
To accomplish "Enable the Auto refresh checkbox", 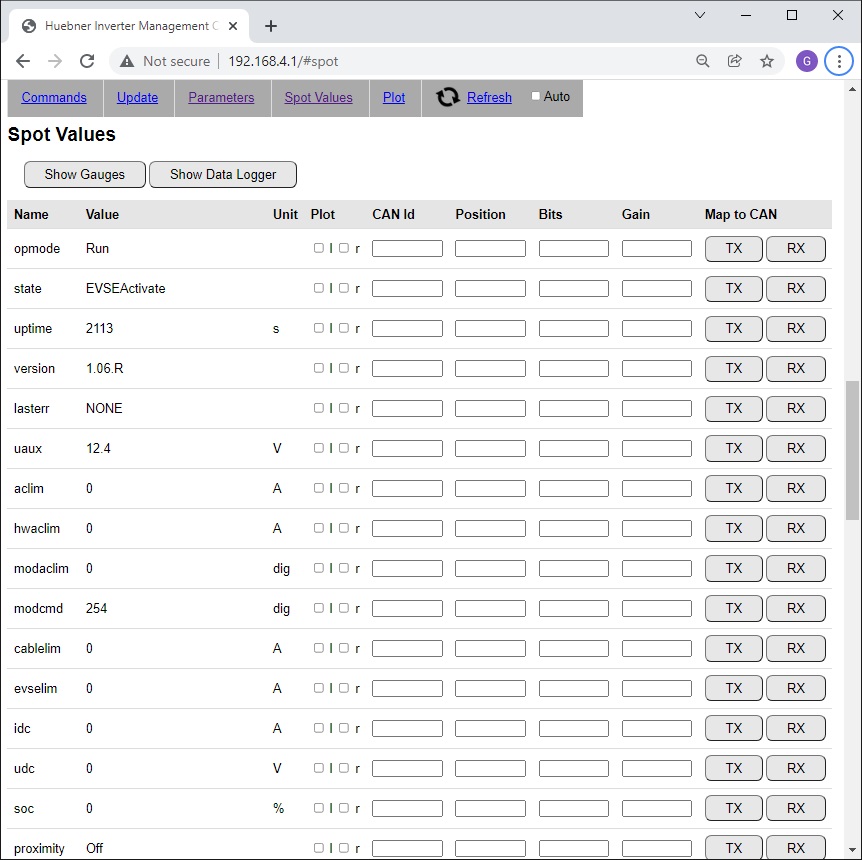I will tap(536, 96).
